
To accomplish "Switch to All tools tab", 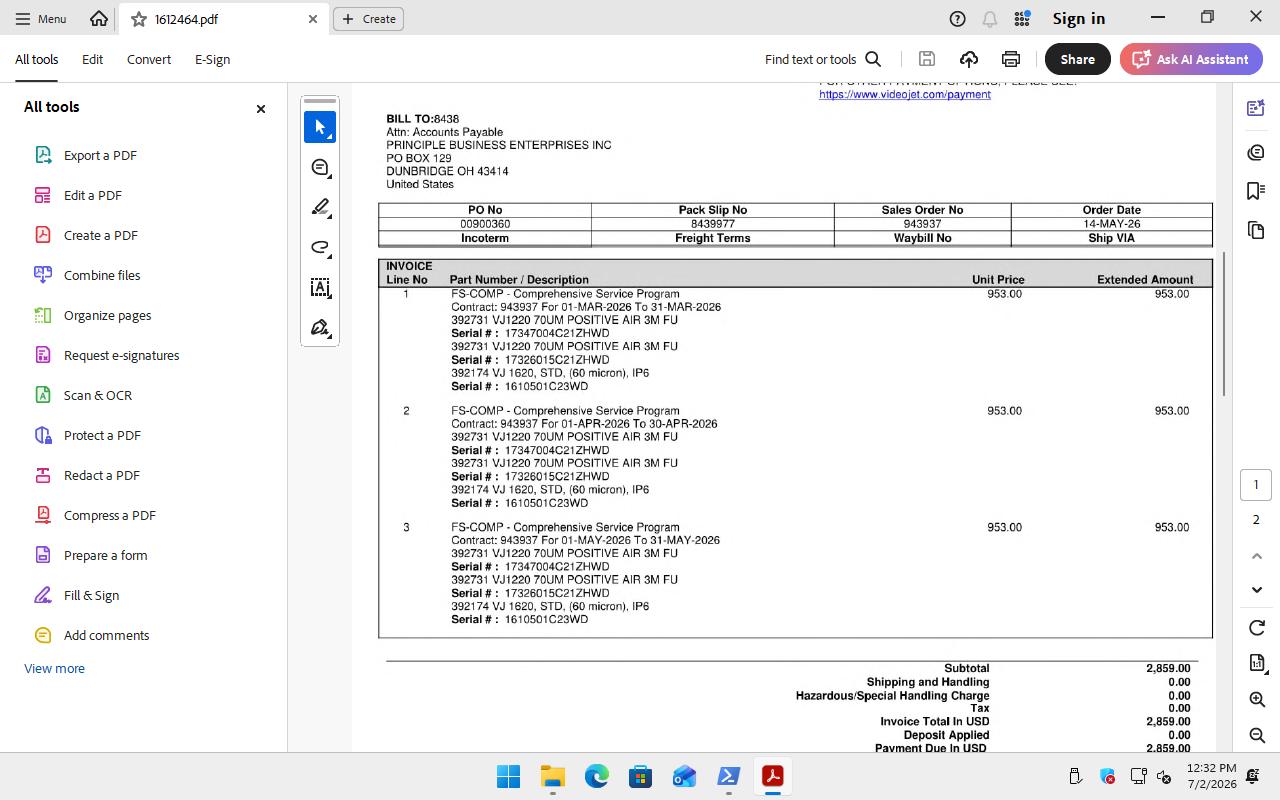I will click(x=37, y=59).
